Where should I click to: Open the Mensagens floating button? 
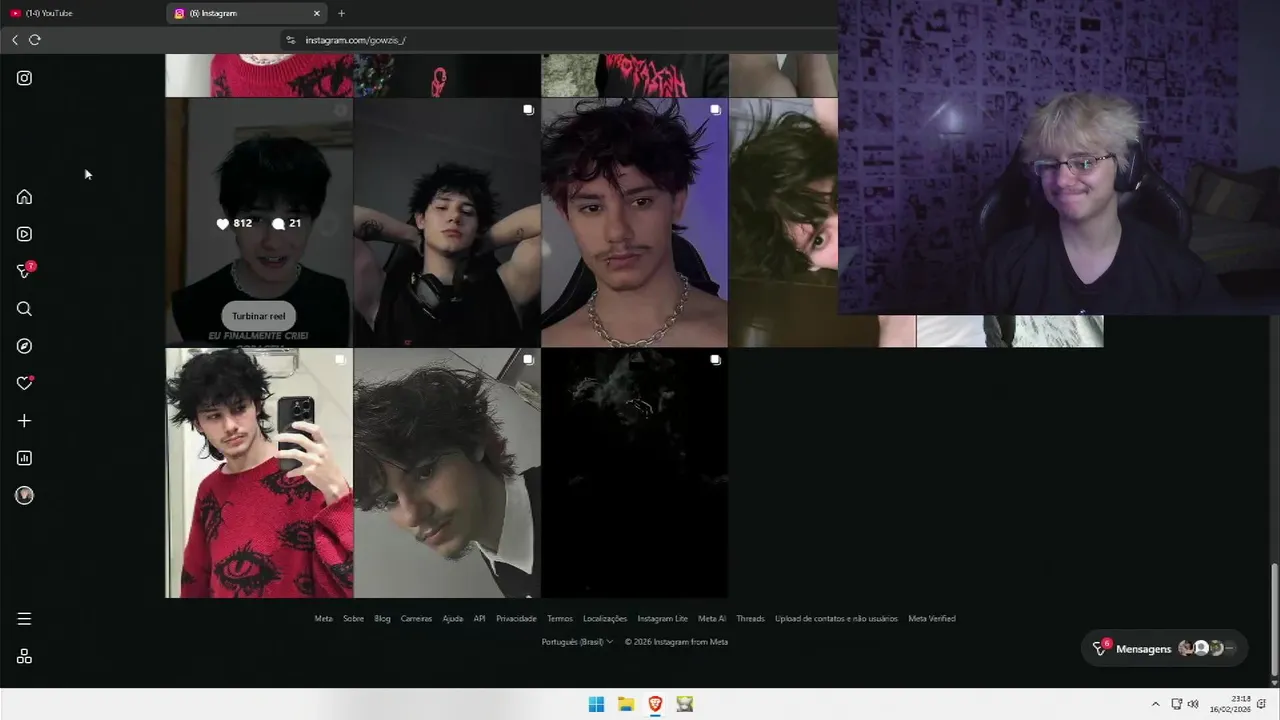pos(1165,648)
